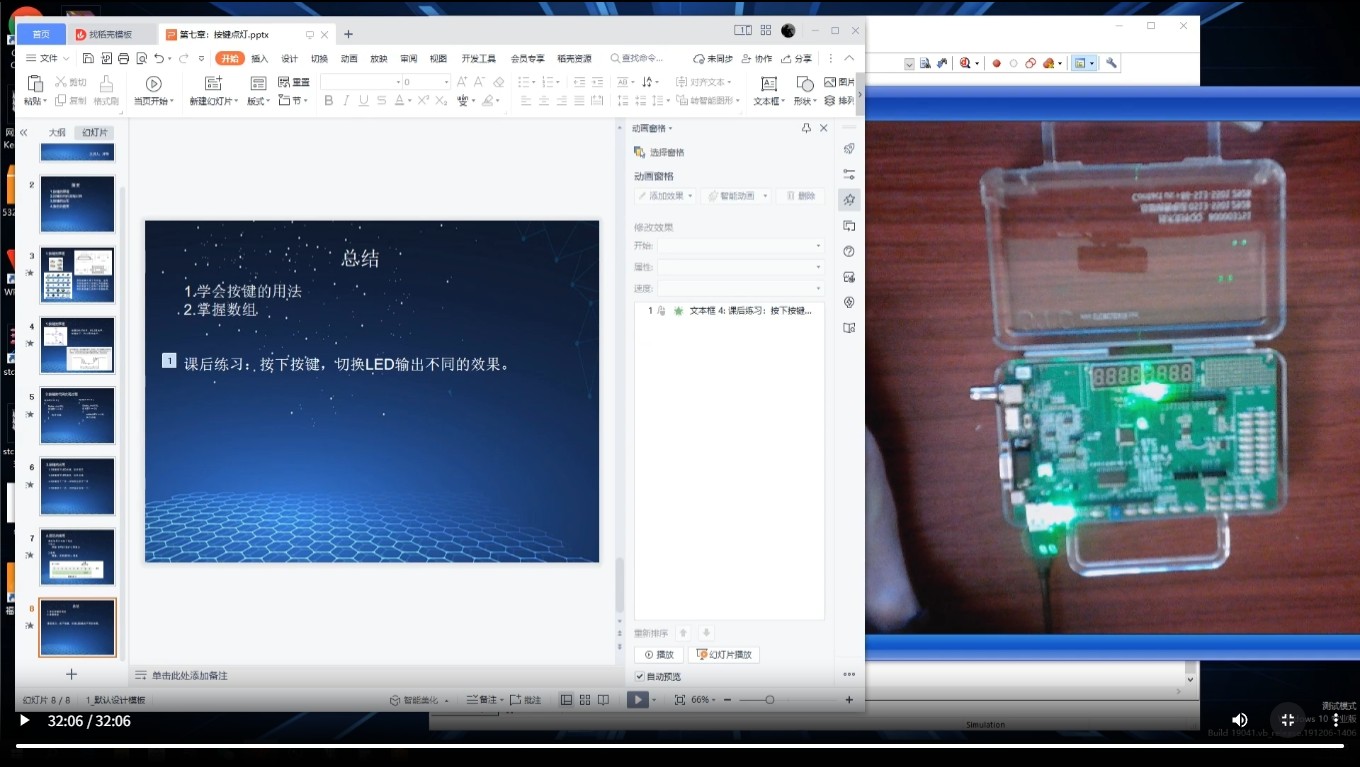Viewport: 1360px width, 767px height.
Task: Play the video with the player's play button
Action: pyautogui.click(x=25, y=720)
